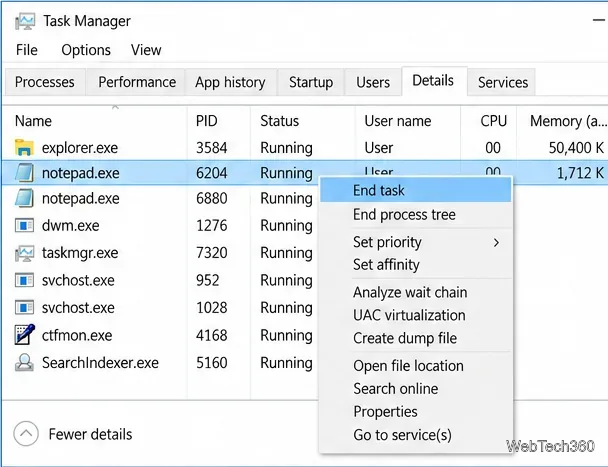Viewport: 608px width, 467px height.
Task: Switch to the App history tab
Action: pyautogui.click(x=230, y=82)
